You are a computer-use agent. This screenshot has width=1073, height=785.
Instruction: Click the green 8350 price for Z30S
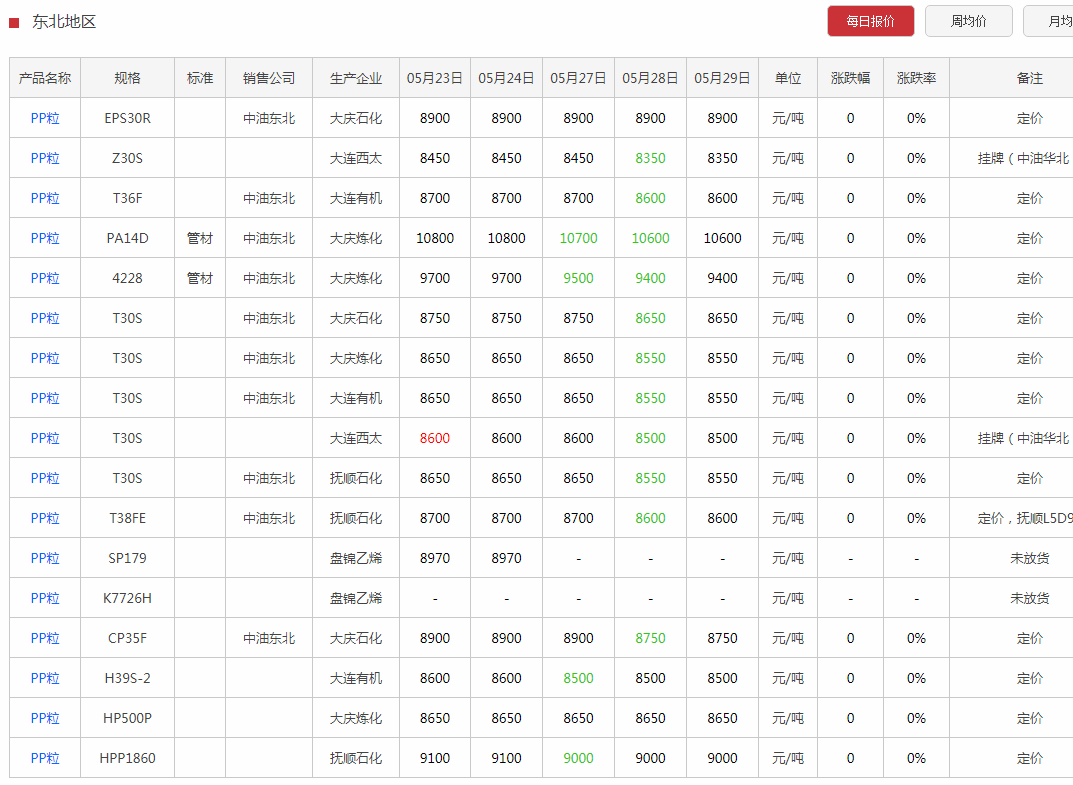650,158
